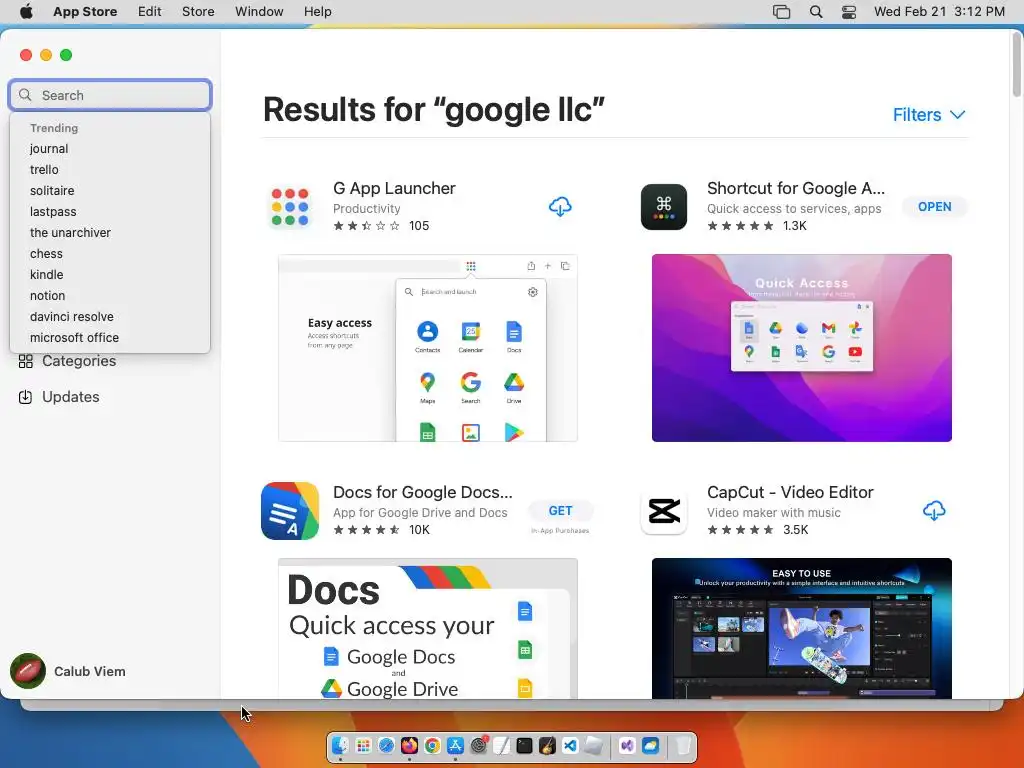Screen dimensions: 1024x768
Task: Click the Updates sidebar icon
Action: (25, 397)
